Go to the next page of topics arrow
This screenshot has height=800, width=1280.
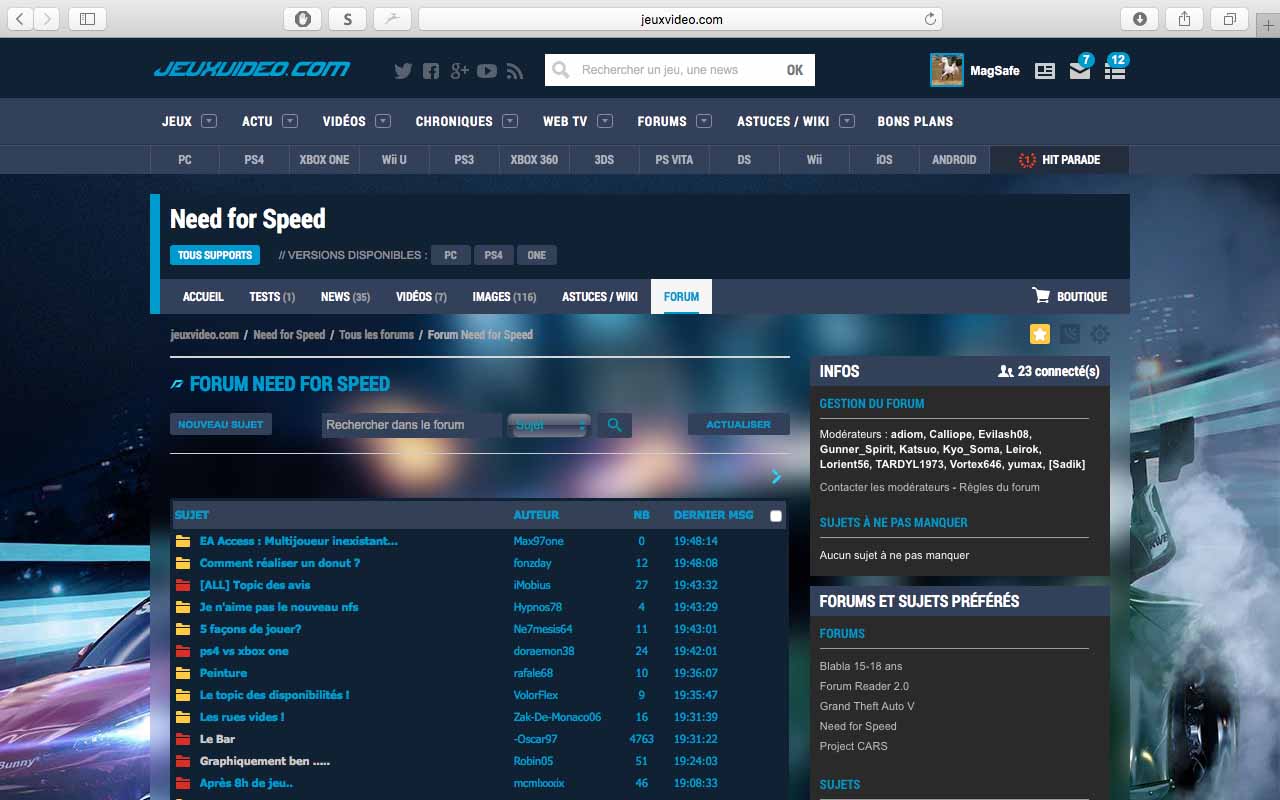[776, 477]
